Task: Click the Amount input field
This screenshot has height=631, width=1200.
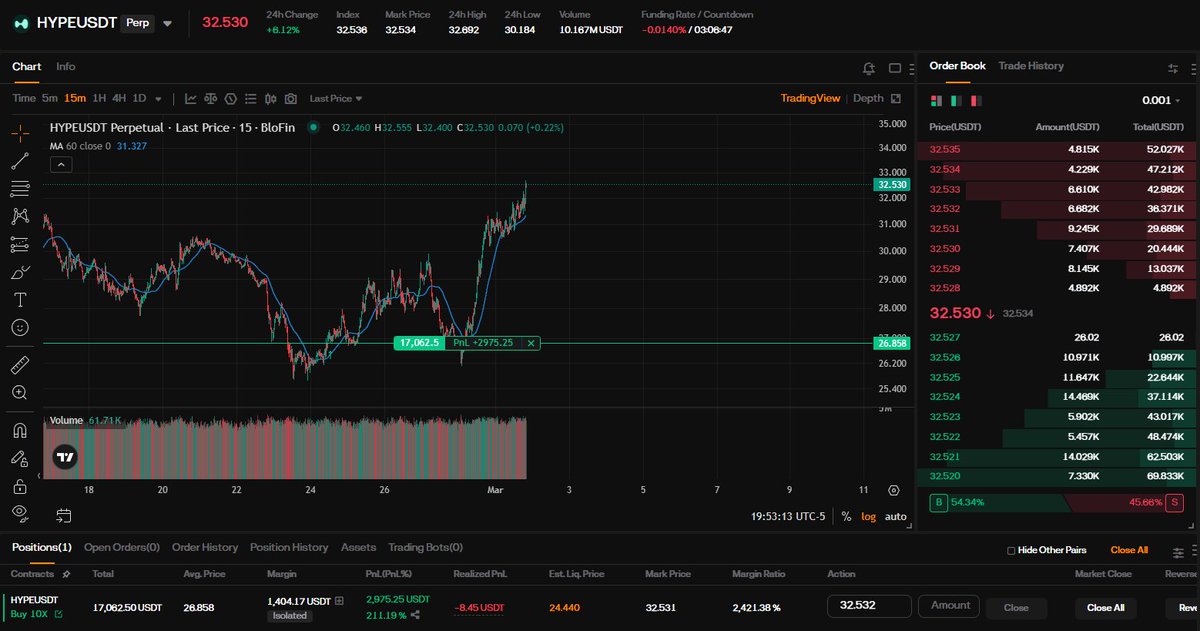Action: (x=950, y=606)
